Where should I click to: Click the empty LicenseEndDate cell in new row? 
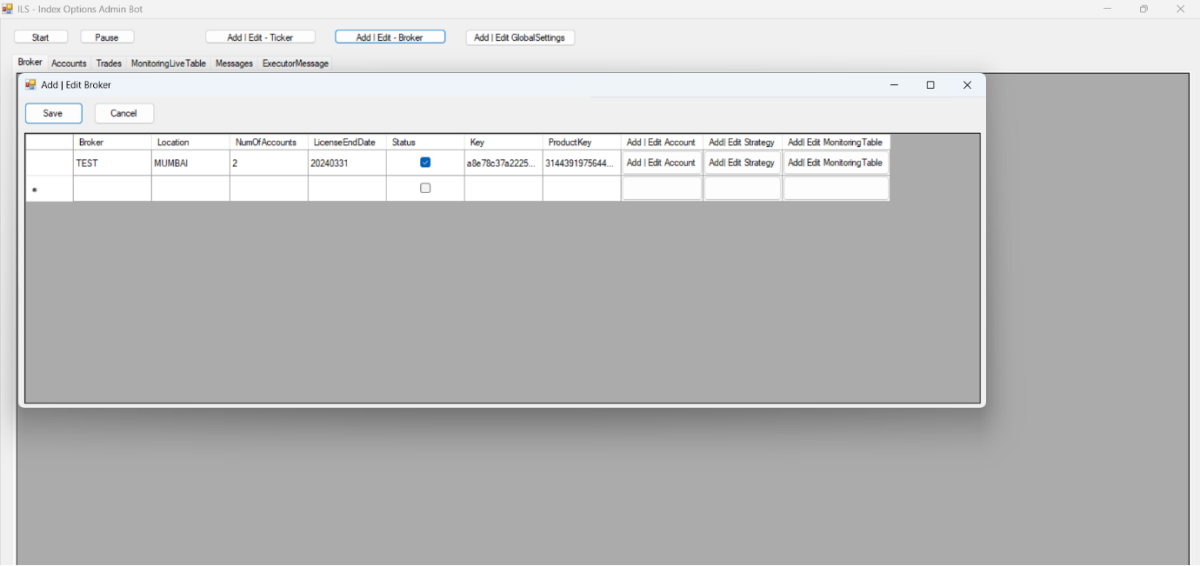(346, 188)
